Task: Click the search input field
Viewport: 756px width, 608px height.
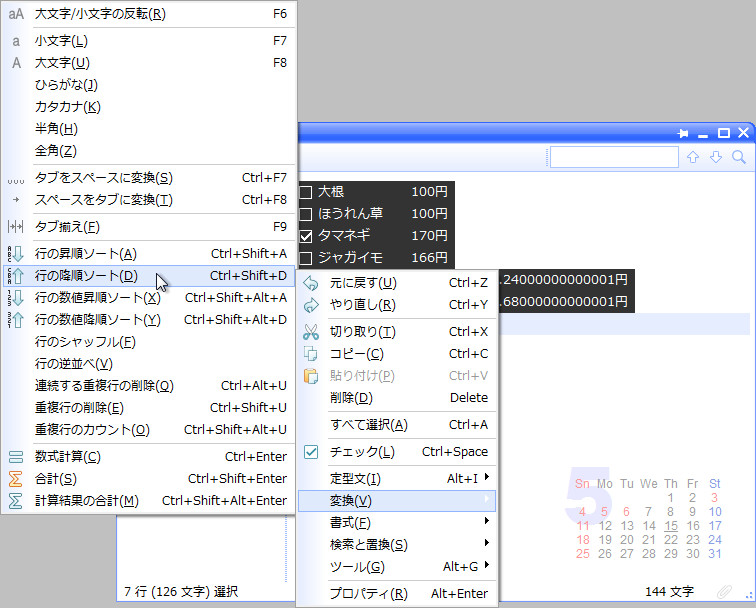Action: 614,157
